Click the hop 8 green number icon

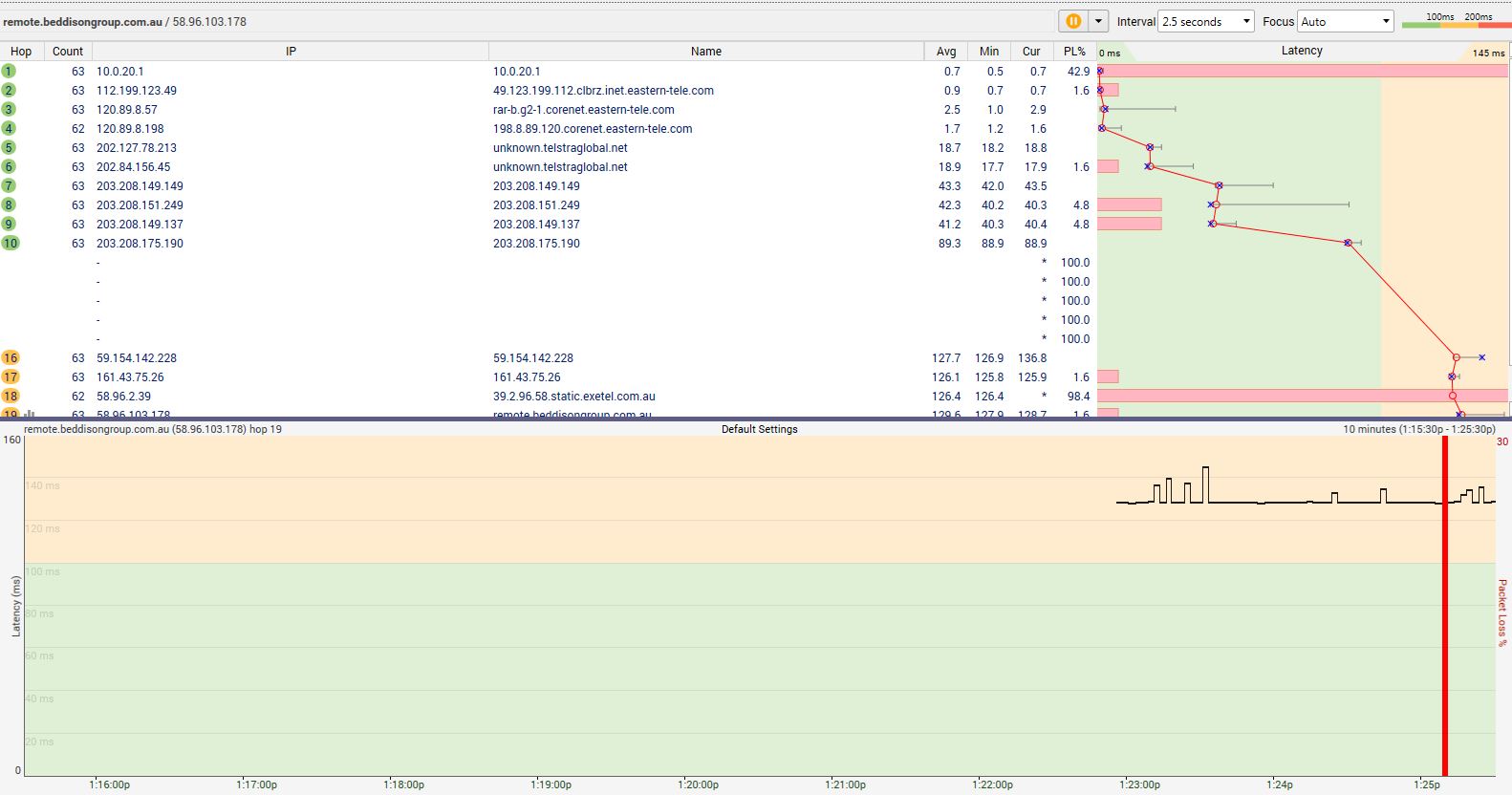coord(9,204)
